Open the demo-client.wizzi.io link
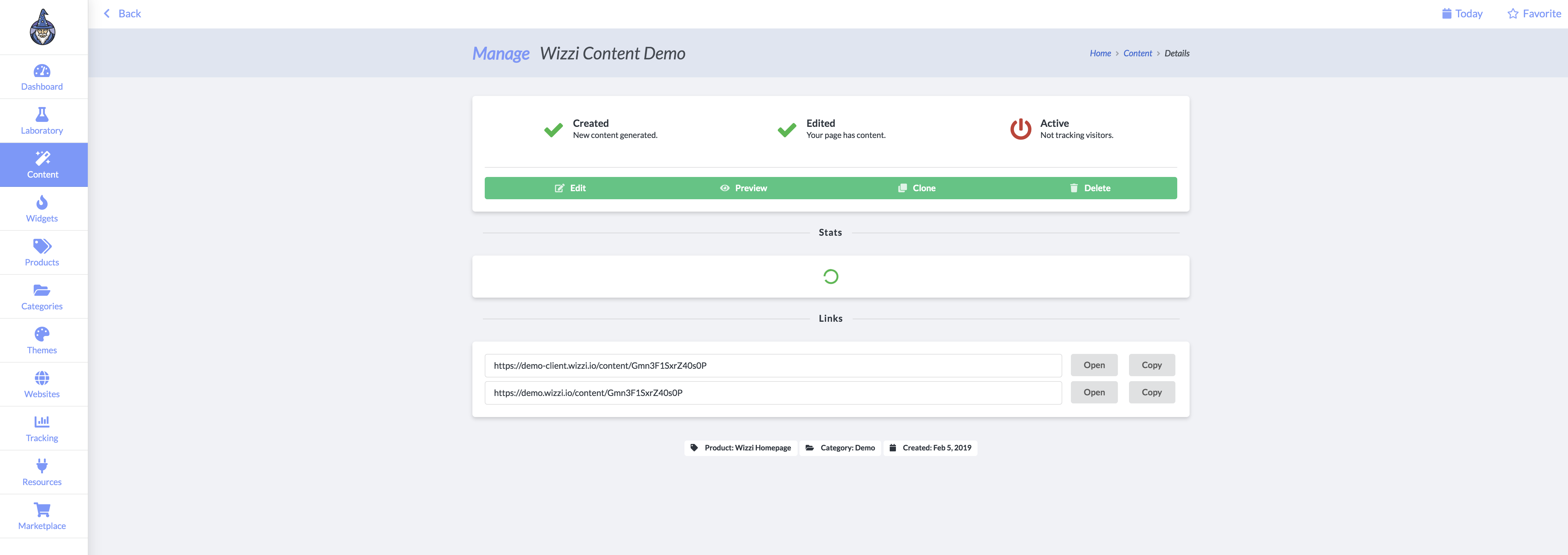1568x555 pixels. pos(1094,366)
